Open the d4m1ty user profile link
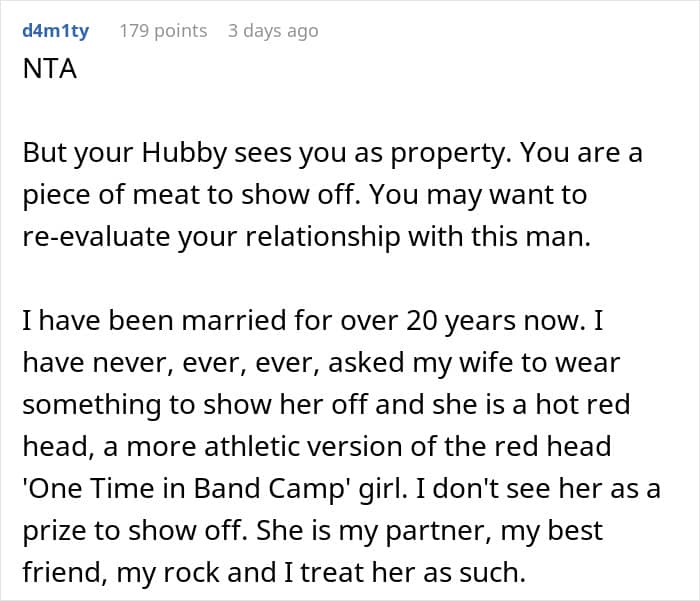This screenshot has width=700, height=601. [x=56, y=31]
